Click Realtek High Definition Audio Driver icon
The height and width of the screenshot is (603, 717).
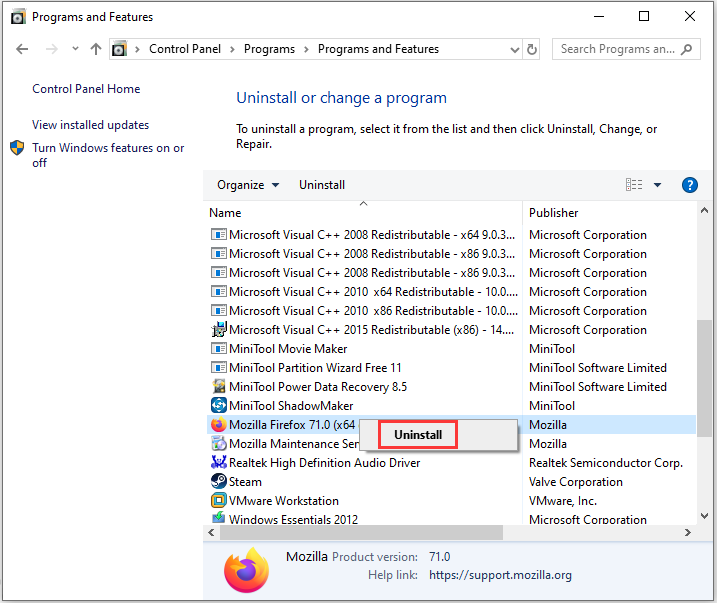(x=219, y=462)
